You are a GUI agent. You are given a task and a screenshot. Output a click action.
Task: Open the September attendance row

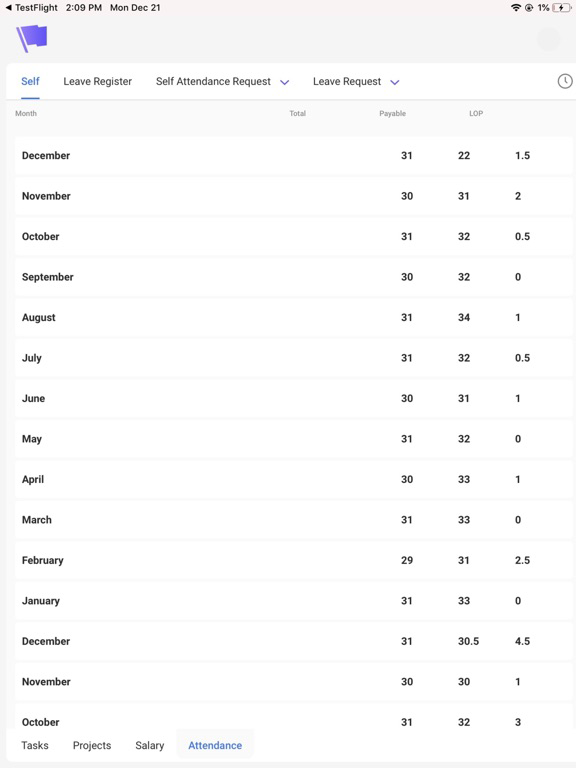pyautogui.click(x=293, y=277)
